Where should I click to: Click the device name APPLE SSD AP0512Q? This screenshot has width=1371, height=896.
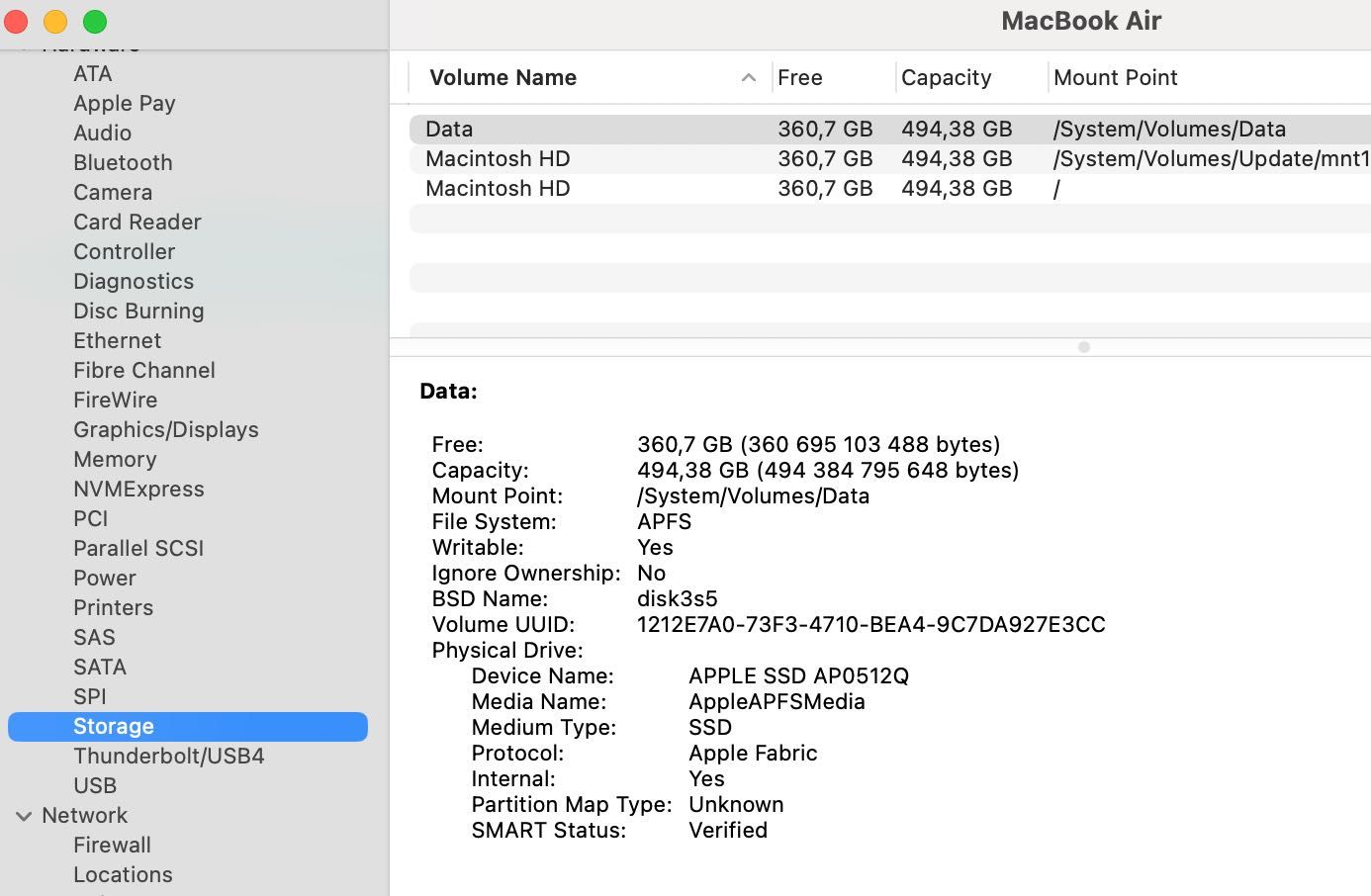799,675
